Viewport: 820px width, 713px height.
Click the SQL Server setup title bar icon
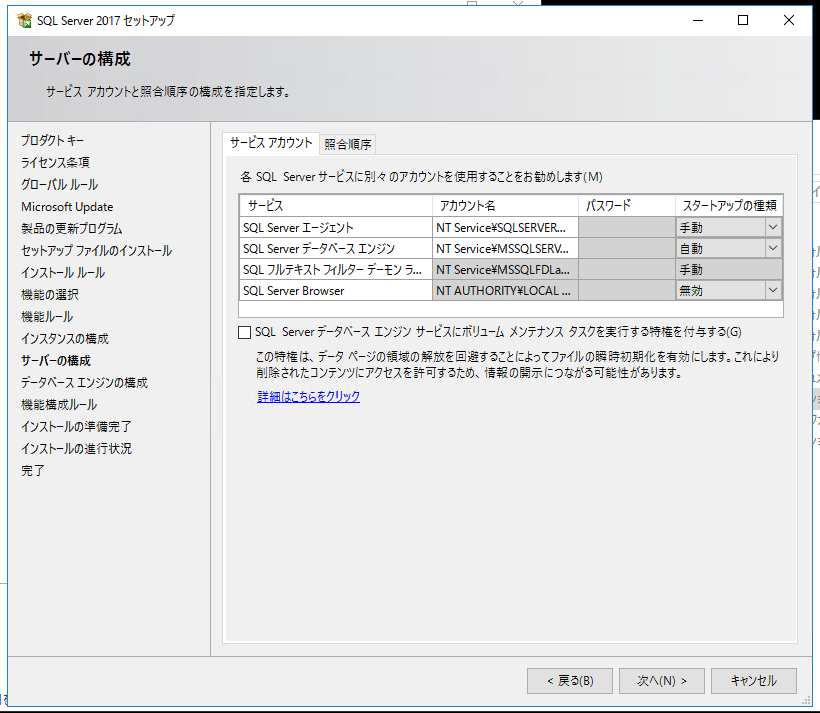pos(24,20)
